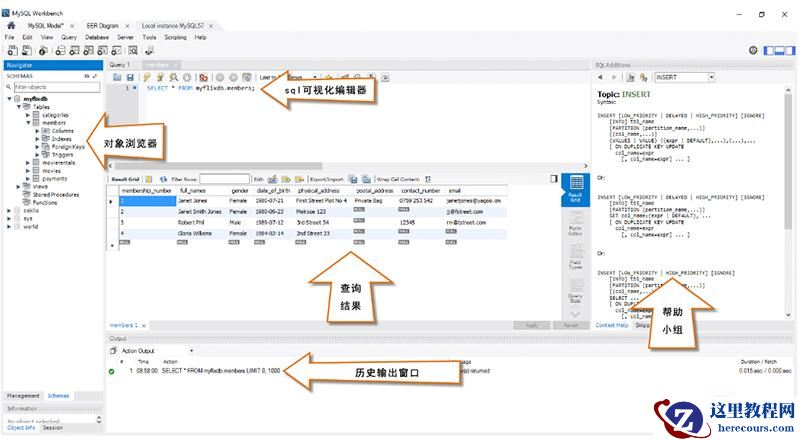
Task: Click the reconnect to DBMS icon
Action: pos(149,51)
